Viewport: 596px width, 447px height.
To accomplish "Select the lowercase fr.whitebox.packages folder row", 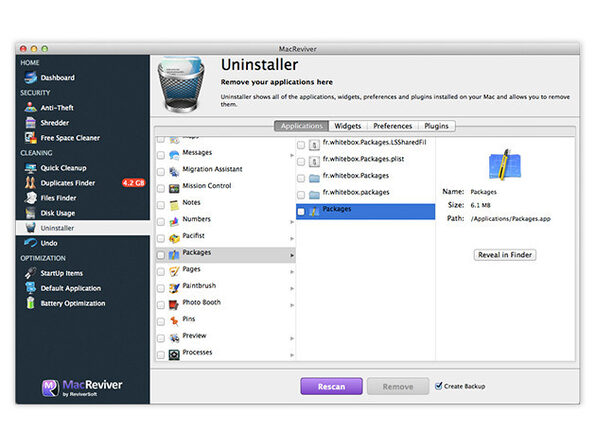I will 366,194.
